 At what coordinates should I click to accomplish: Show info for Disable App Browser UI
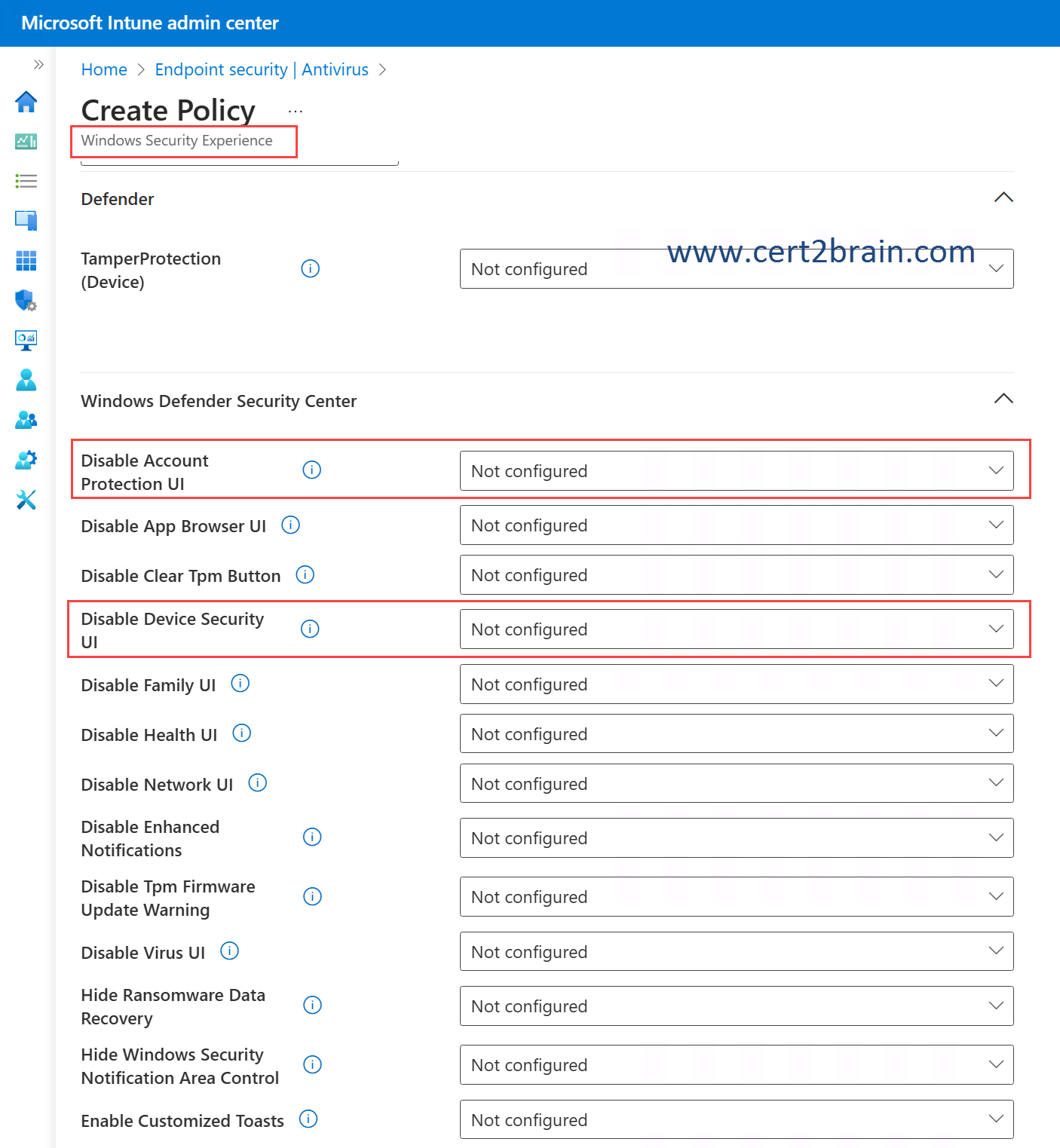[290, 525]
